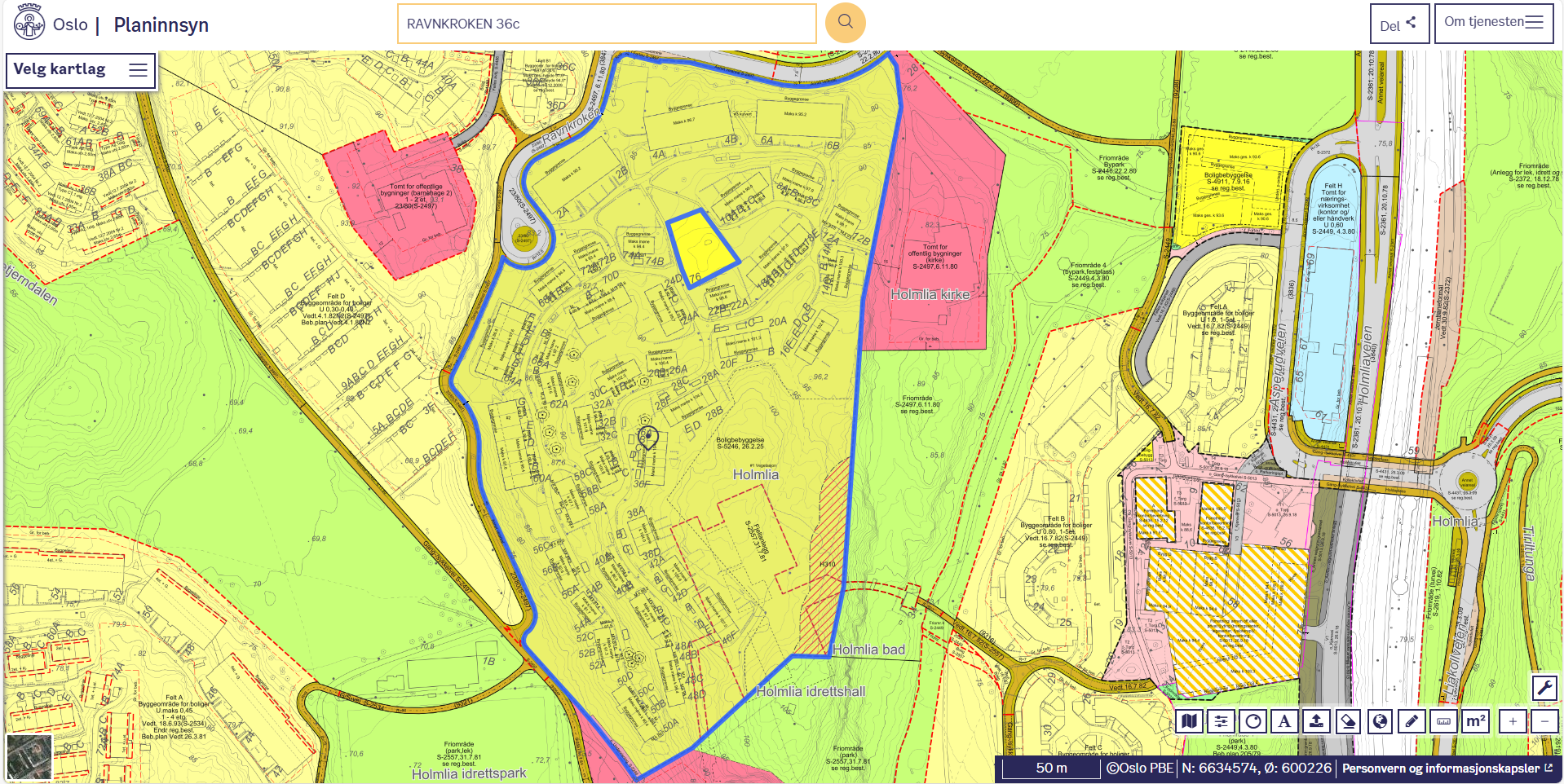1564x784 pixels.
Task: Click the folded map icon in toolbar
Action: tap(1190, 721)
